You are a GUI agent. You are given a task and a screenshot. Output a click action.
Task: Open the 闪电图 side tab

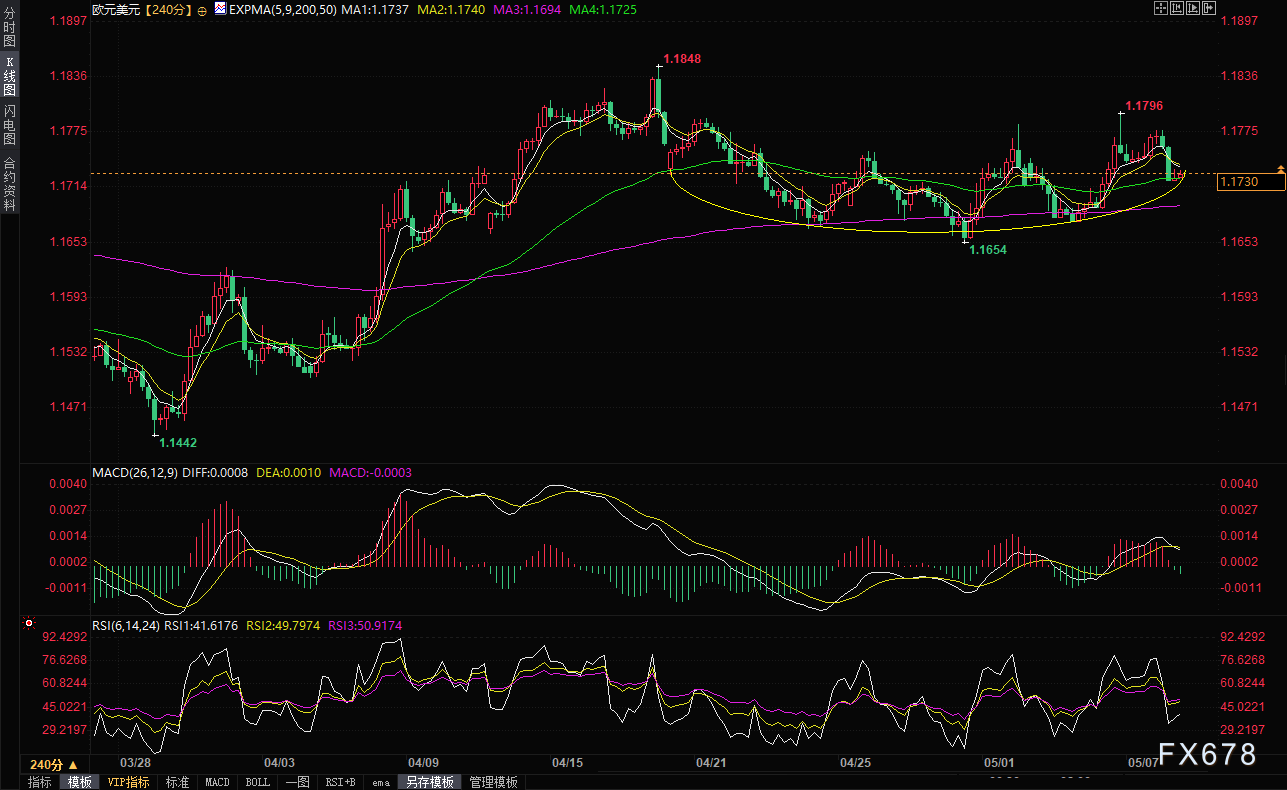pyautogui.click(x=10, y=124)
